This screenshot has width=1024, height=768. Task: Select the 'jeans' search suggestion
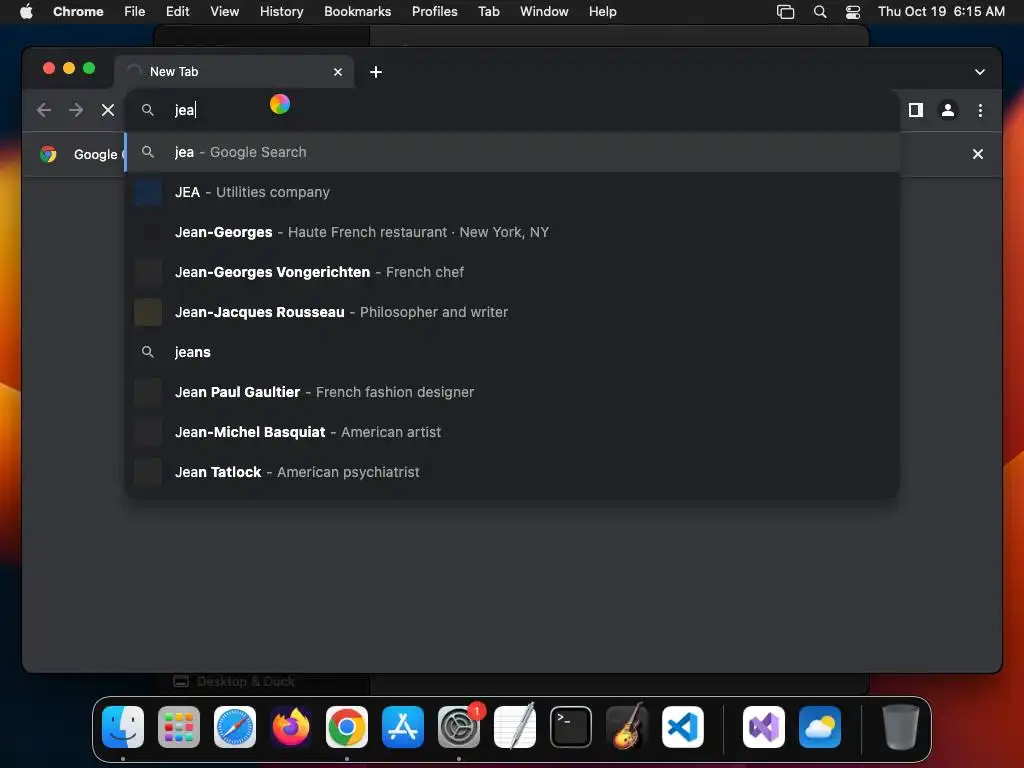pyautogui.click(x=513, y=352)
